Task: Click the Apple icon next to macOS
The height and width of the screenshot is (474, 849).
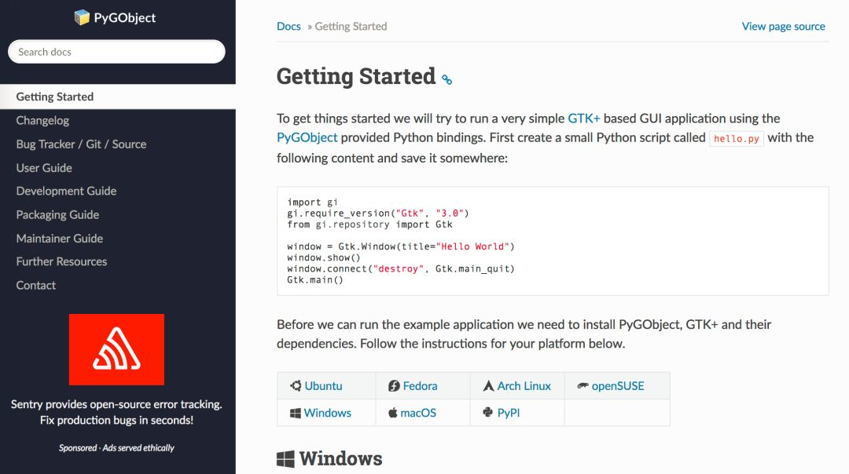Action: (393, 413)
